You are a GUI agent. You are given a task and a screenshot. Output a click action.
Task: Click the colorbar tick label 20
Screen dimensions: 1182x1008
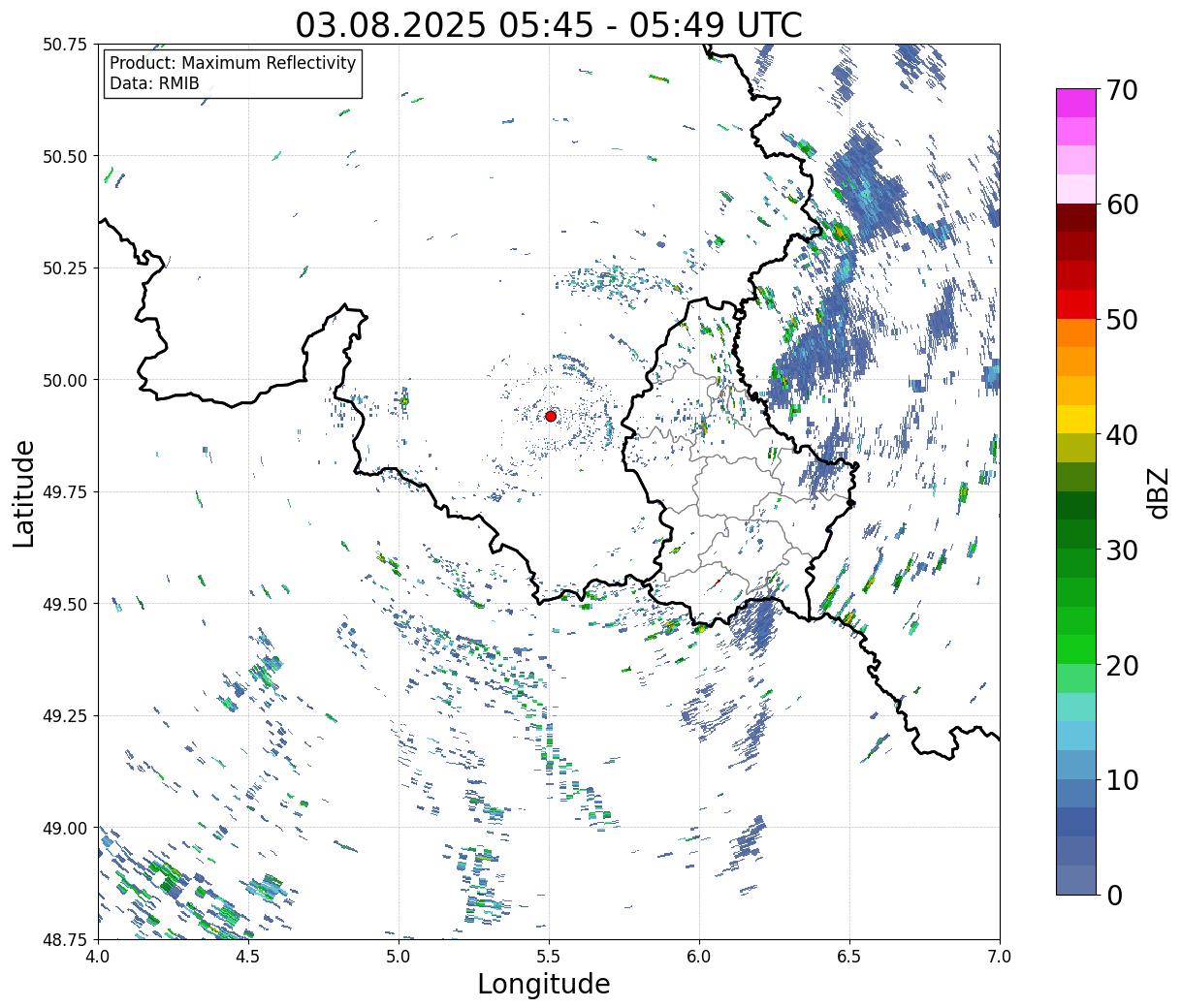click(x=1121, y=665)
